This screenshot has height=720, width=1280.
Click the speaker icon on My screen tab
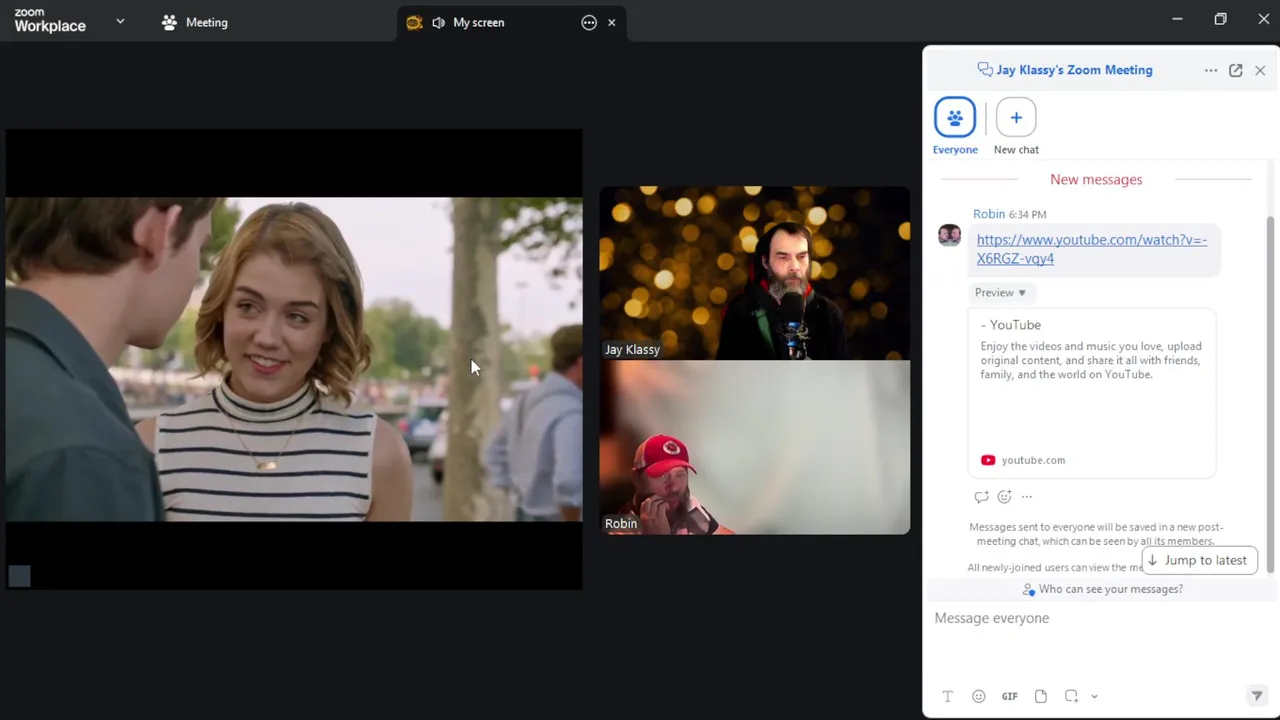tap(438, 22)
